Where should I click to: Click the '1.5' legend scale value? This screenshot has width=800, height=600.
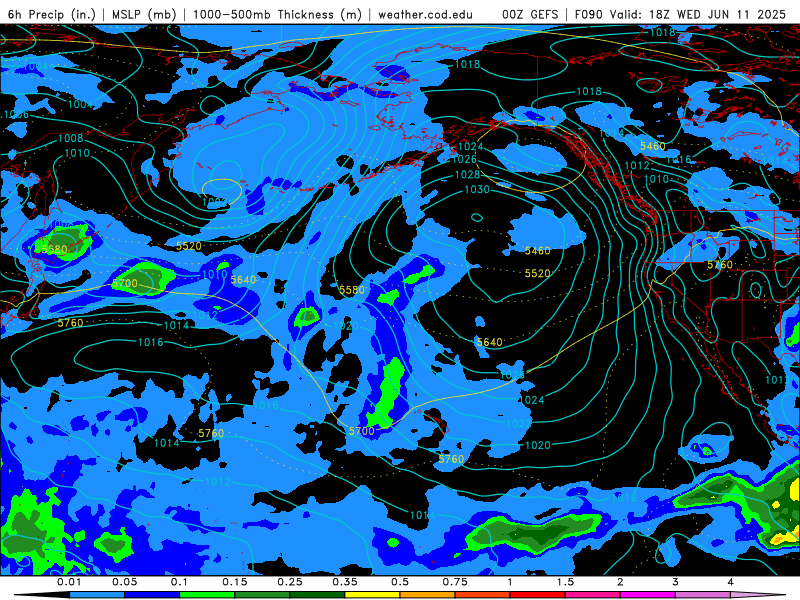coord(565,582)
